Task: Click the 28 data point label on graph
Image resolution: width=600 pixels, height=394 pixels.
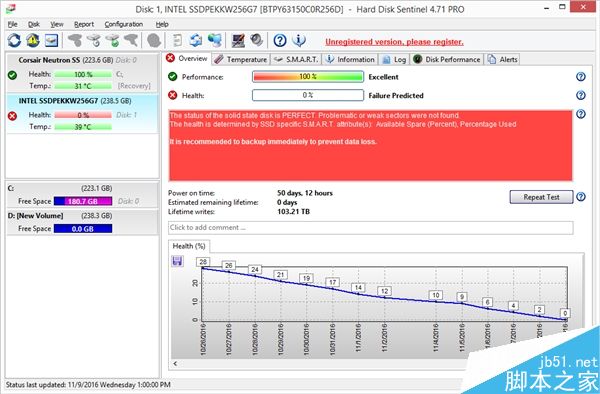Action: click(x=203, y=262)
